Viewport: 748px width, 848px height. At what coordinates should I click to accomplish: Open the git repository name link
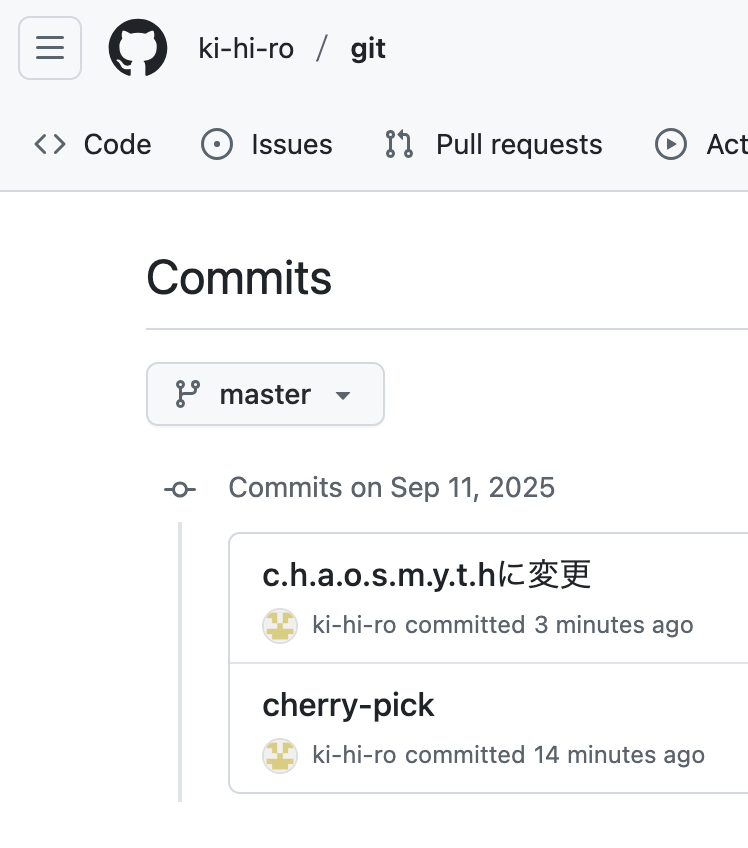pyautogui.click(x=368, y=49)
